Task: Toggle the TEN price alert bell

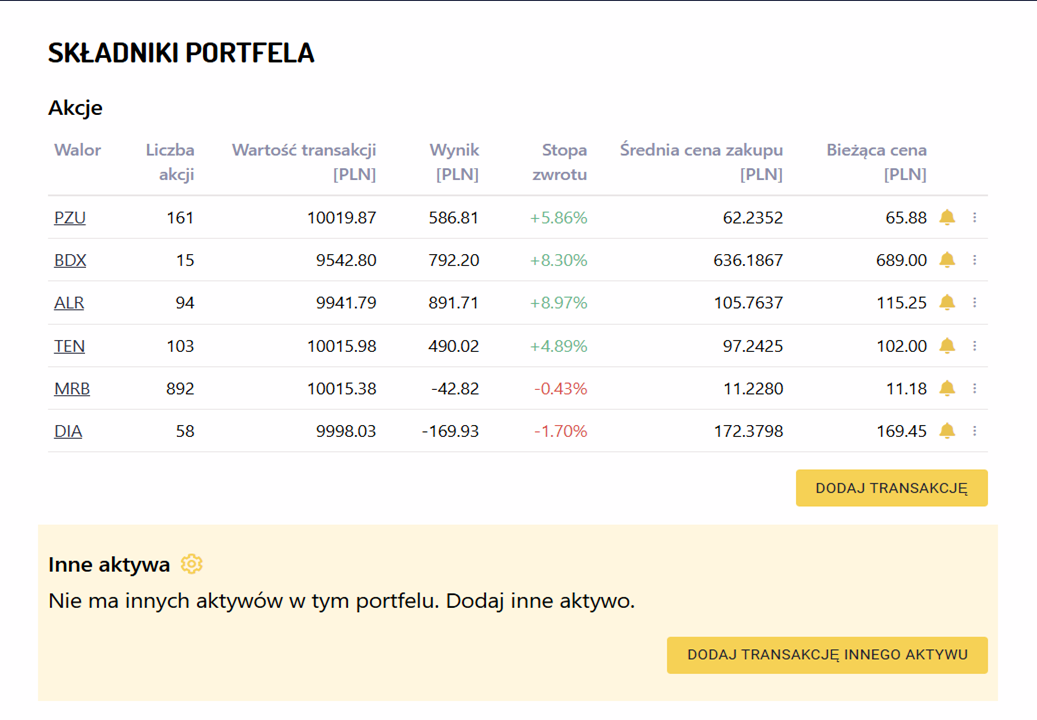Action: pos(947,346)
